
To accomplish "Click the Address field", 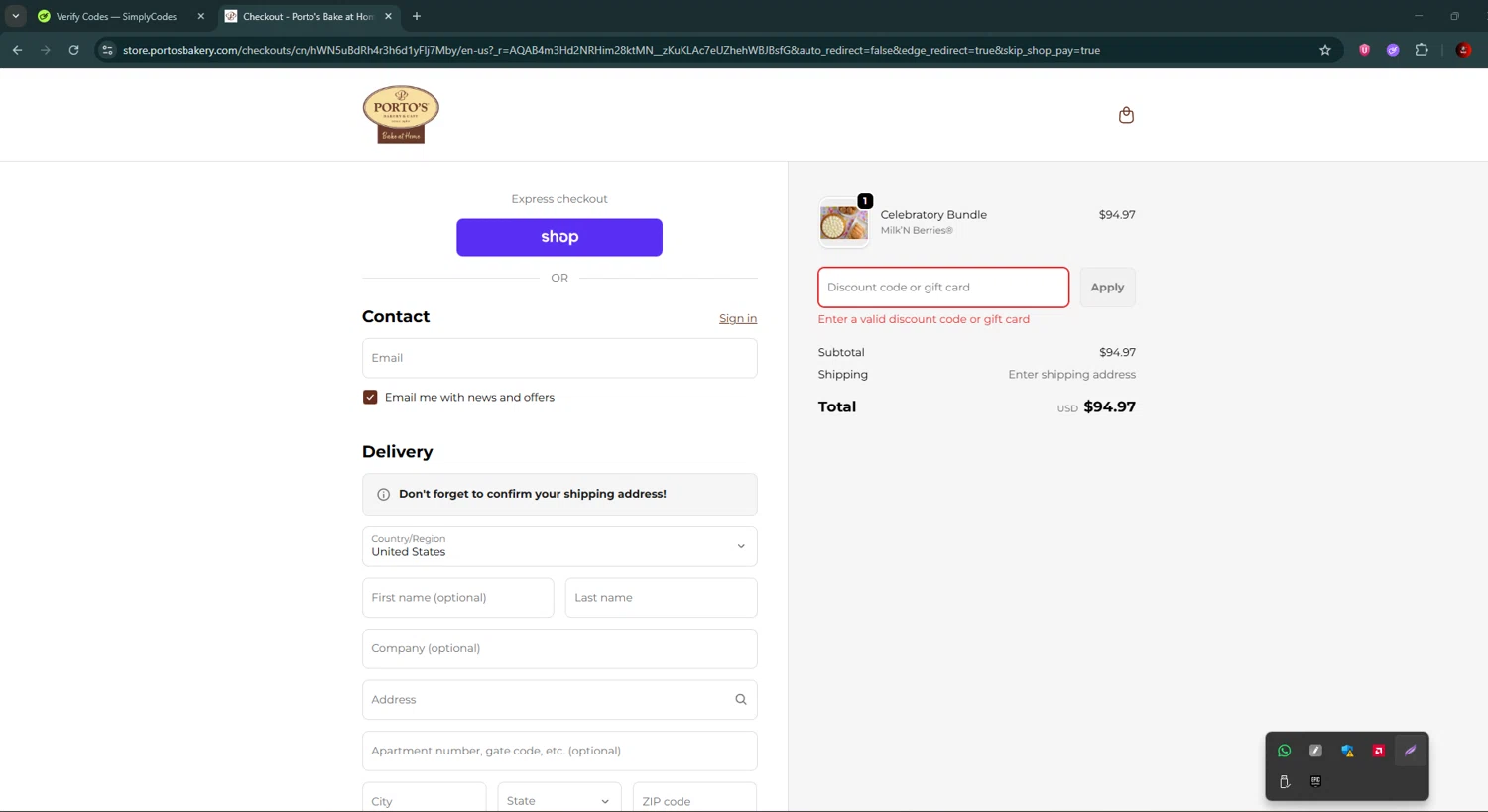I will pyautogui.click(x=559, y=700).
